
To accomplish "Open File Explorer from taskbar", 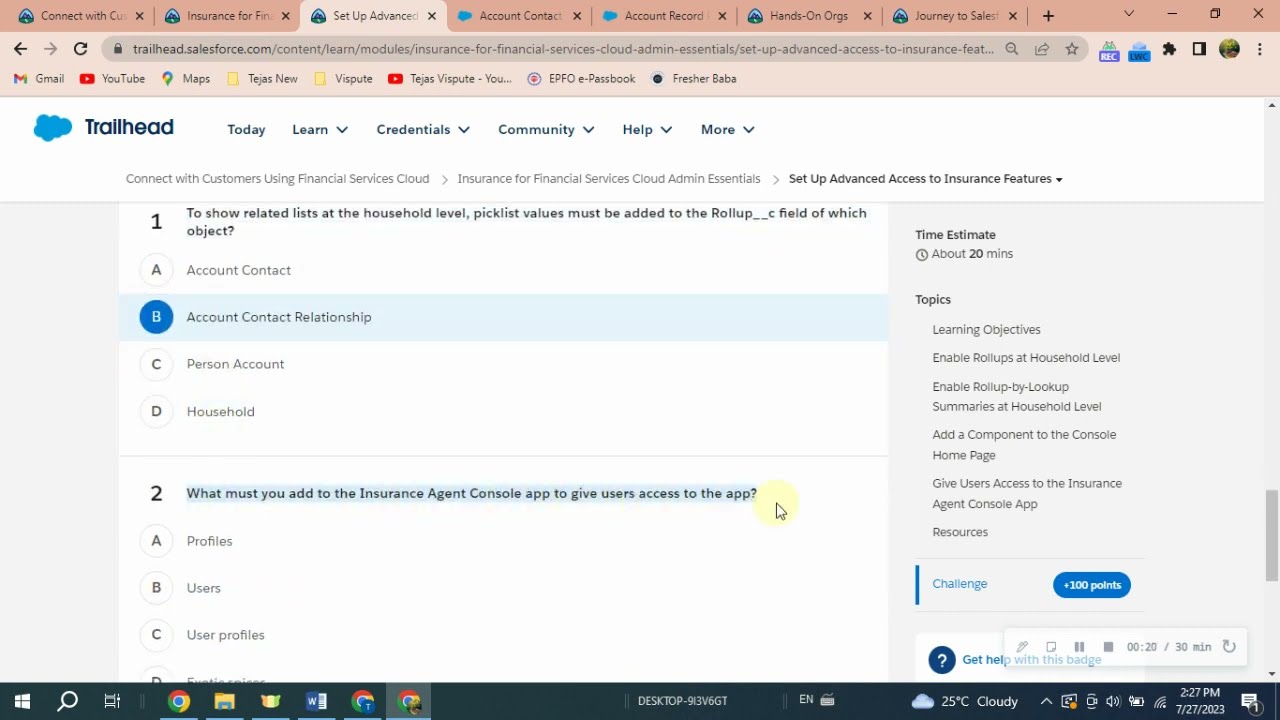I will click(x=224, y=701).
